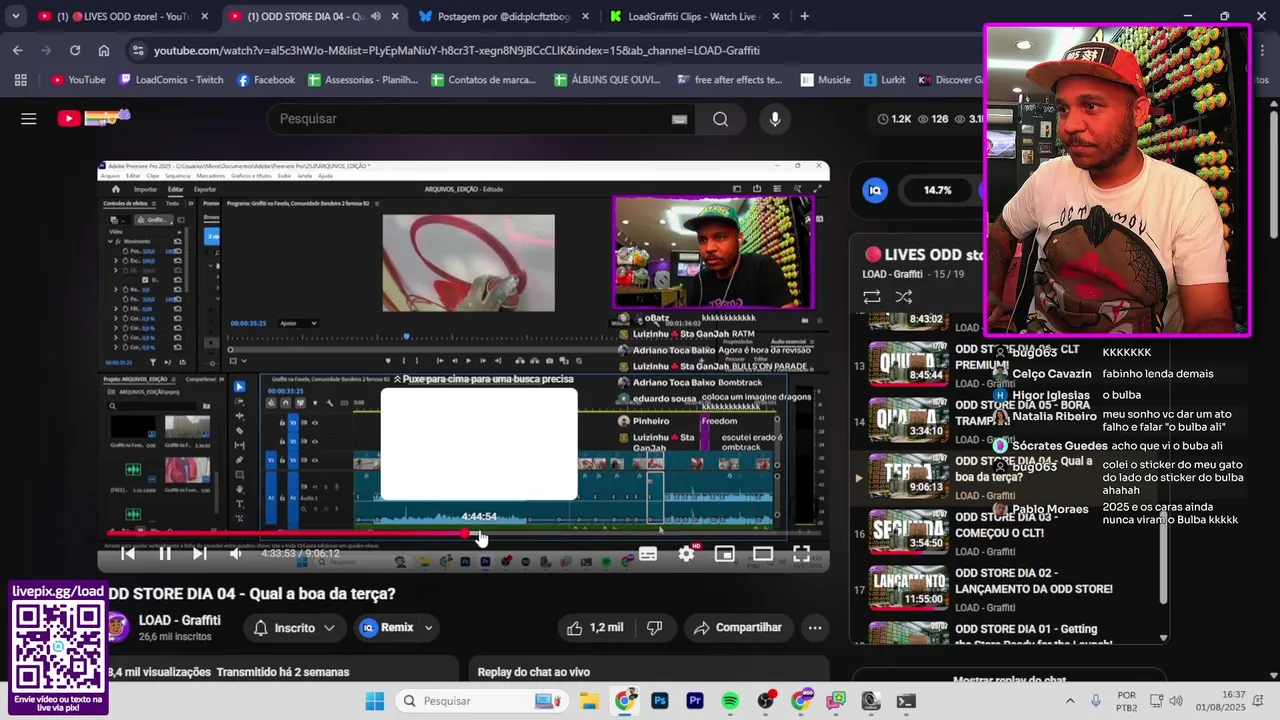Open site information icon in address bar
The height and width of the screenshot is (720, 1280).
click(140, 50)
